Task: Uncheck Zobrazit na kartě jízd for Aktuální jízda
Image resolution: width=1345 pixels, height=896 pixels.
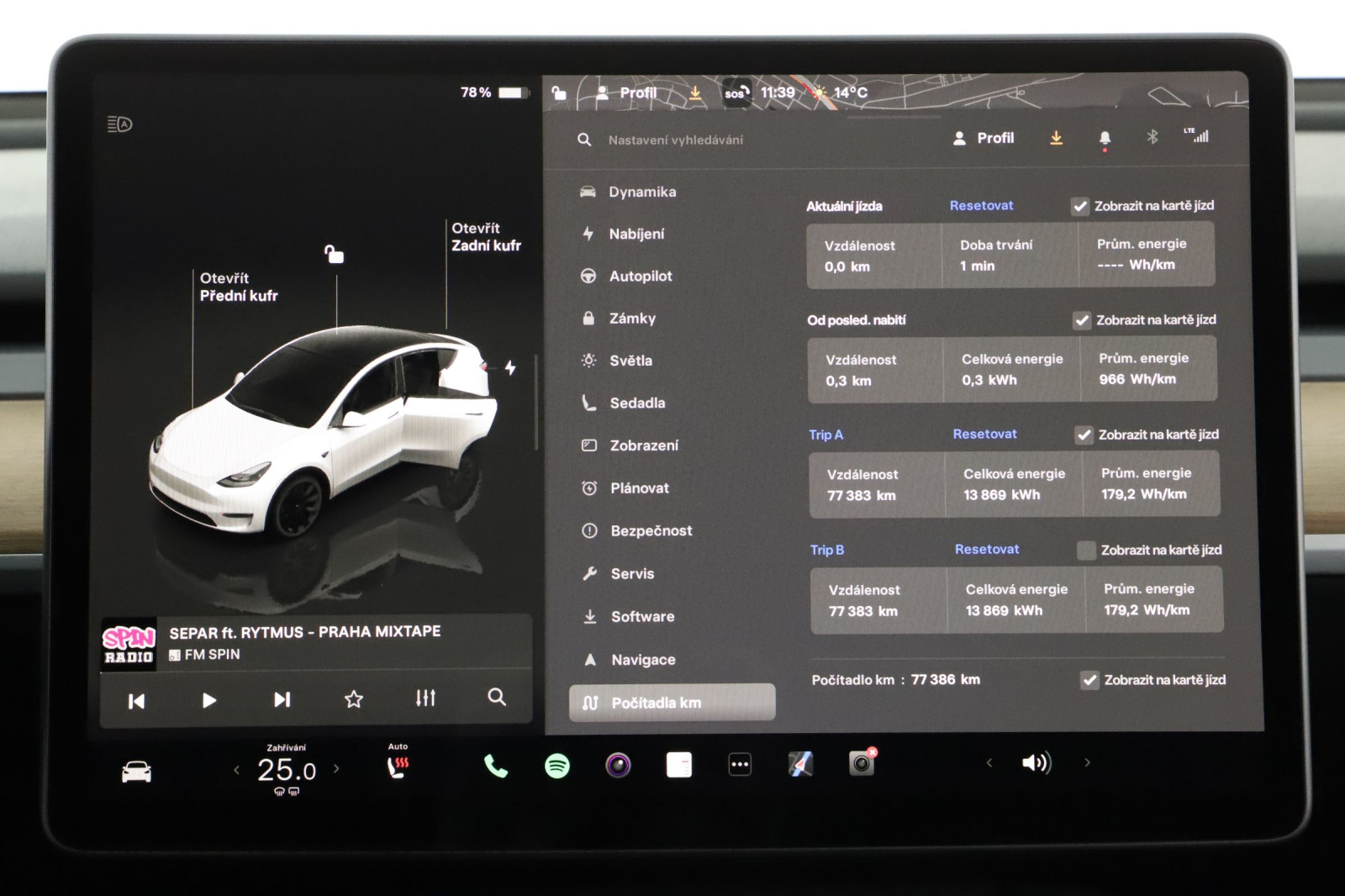Action: (1081, 204)
